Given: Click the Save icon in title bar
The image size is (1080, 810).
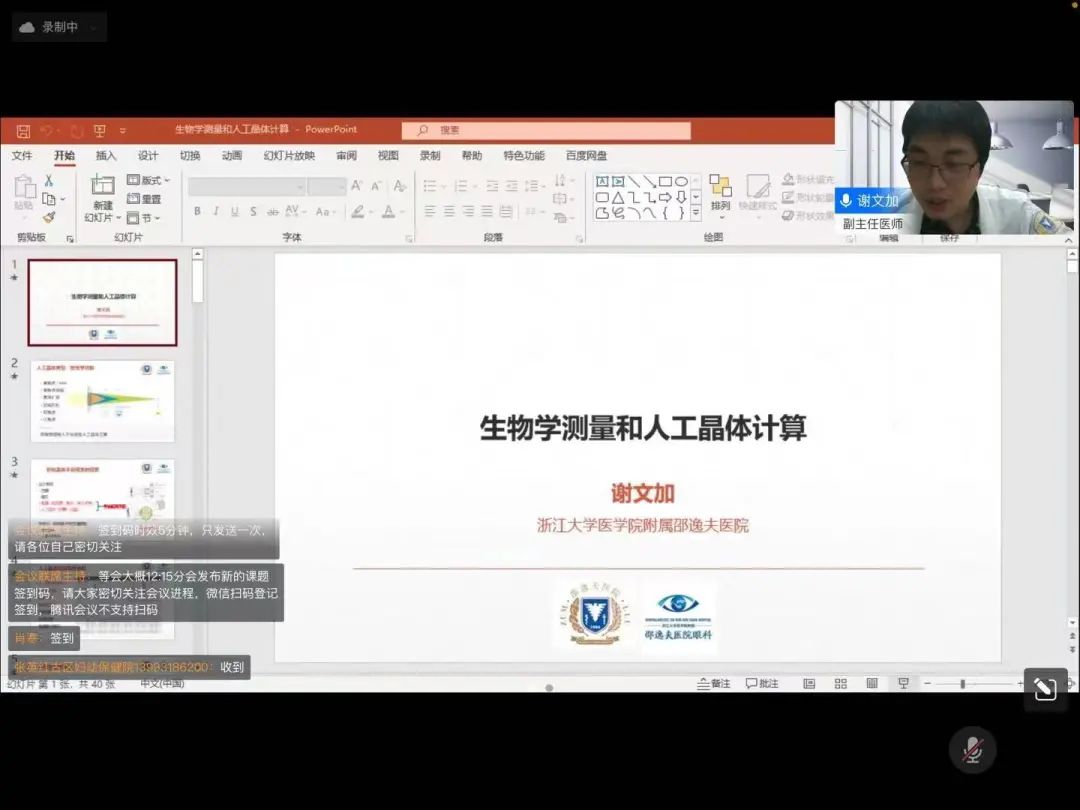Looking at the screenshot, I should [23, 131].
